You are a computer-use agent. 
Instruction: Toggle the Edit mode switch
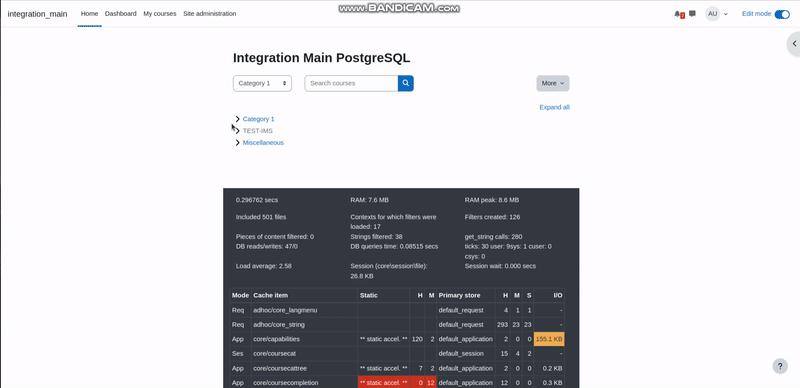[x=782, y=14]
